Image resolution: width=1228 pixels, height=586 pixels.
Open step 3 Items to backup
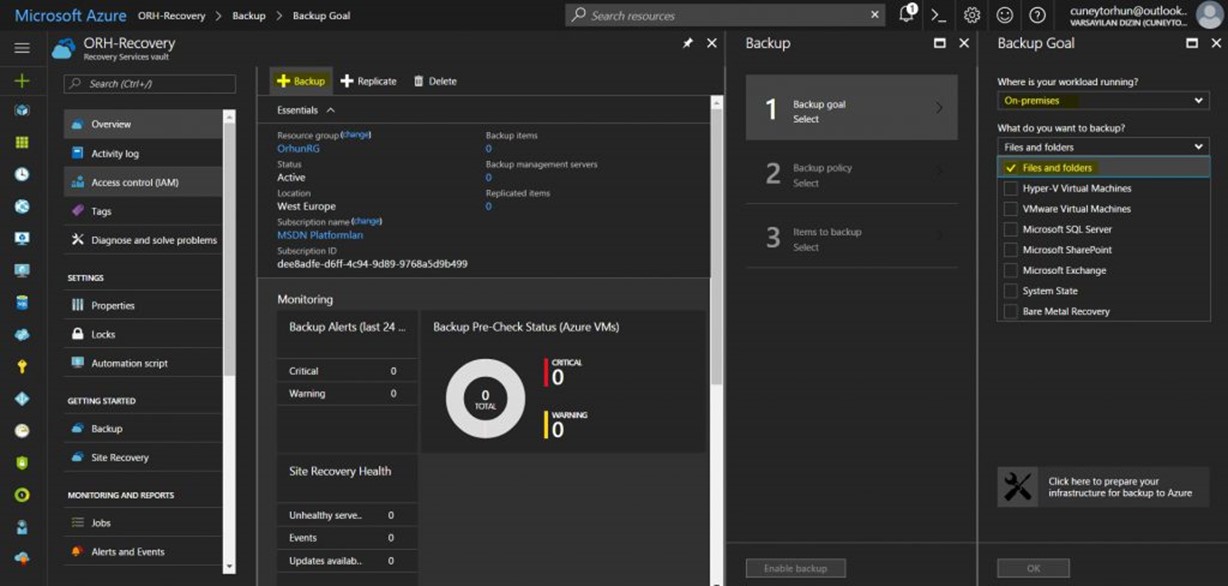point(852,238)
